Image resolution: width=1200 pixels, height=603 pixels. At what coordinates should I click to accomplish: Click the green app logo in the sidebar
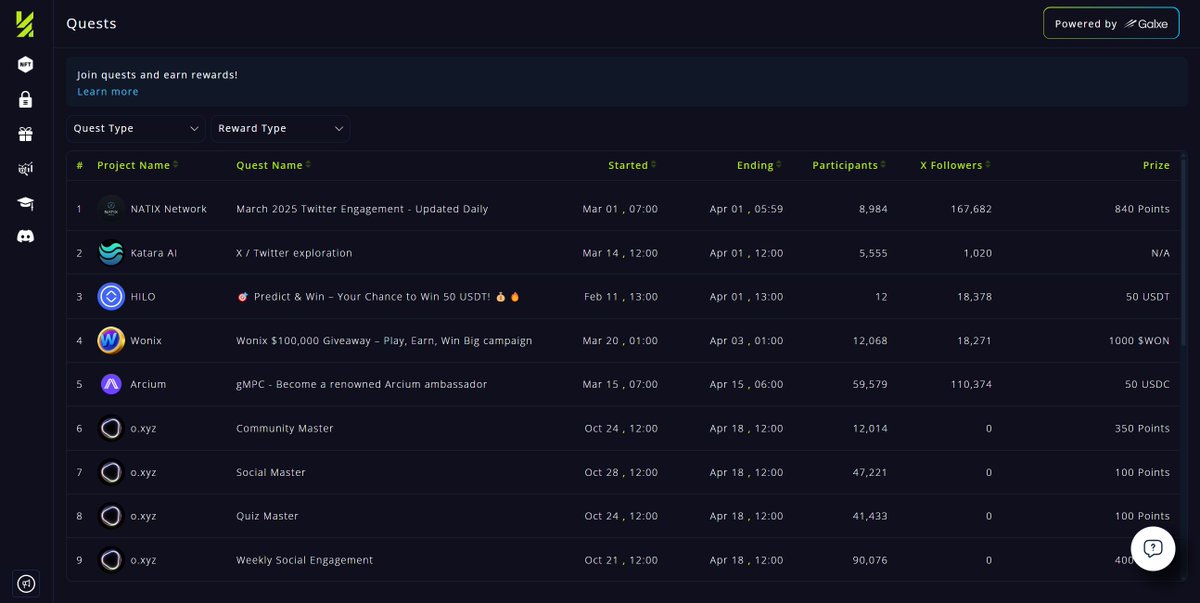[x=25, y=24]
